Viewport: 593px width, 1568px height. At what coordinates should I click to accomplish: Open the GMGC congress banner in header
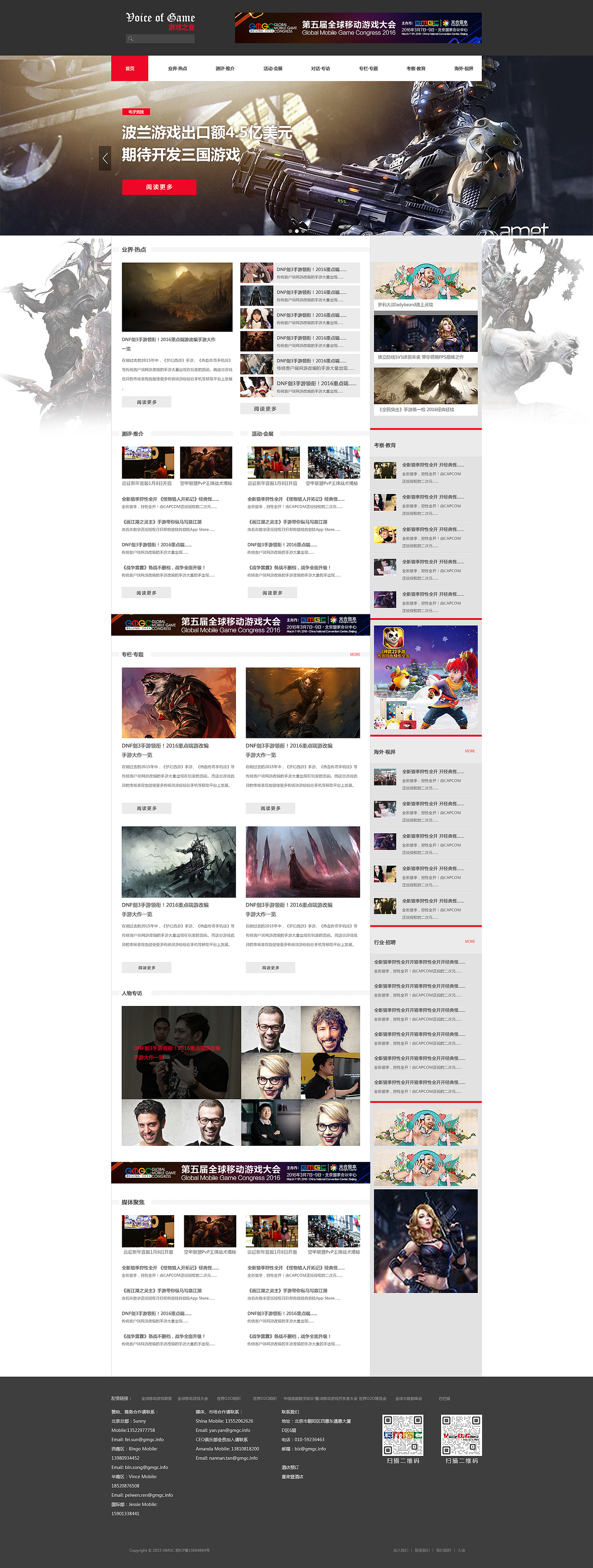pyautogui.click(x=358, y=28)
